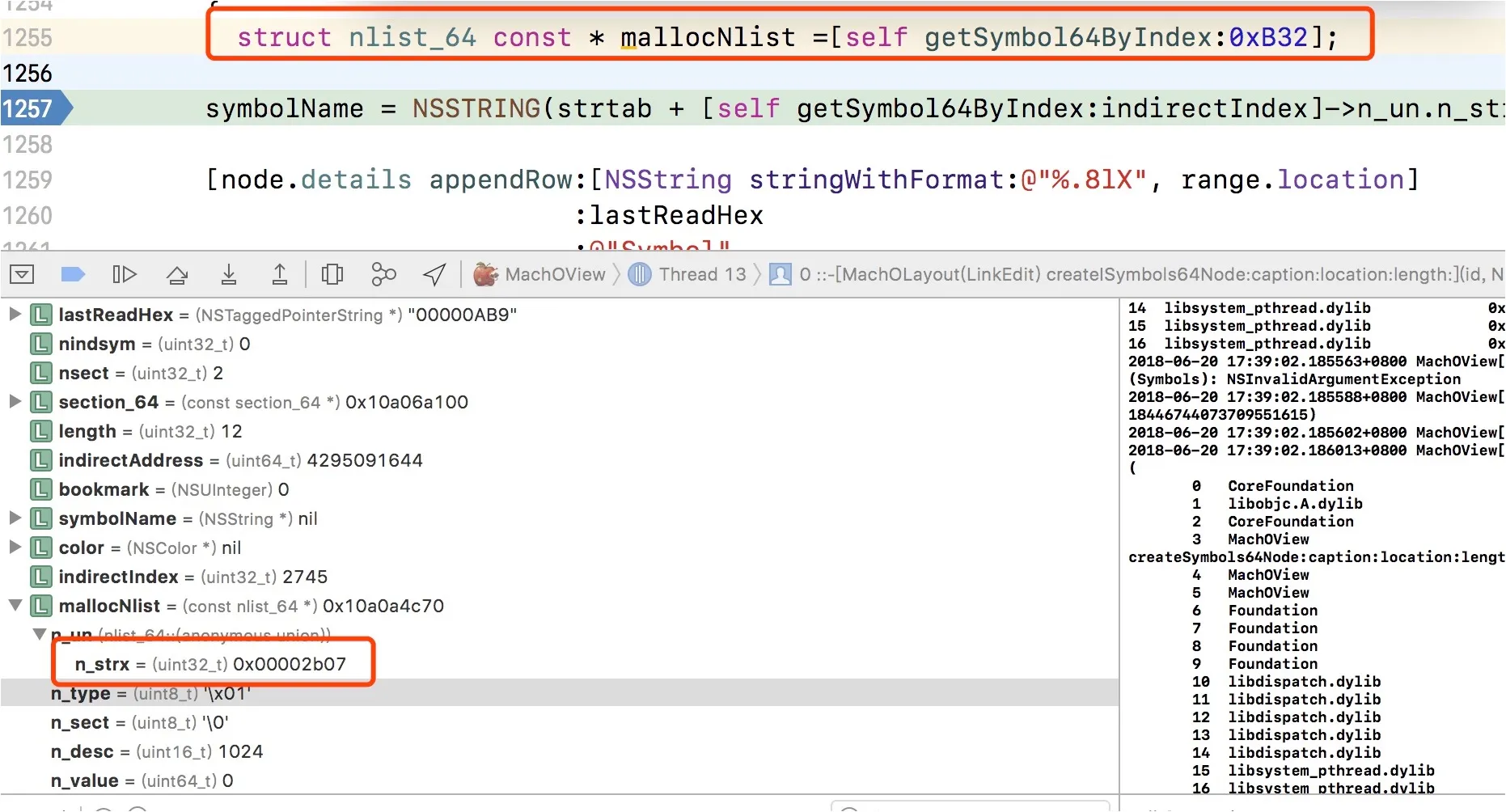This screenshot has width=1506, height=812.
Task: Click the local variable icon beside nsect
Action: click(41, 373)
